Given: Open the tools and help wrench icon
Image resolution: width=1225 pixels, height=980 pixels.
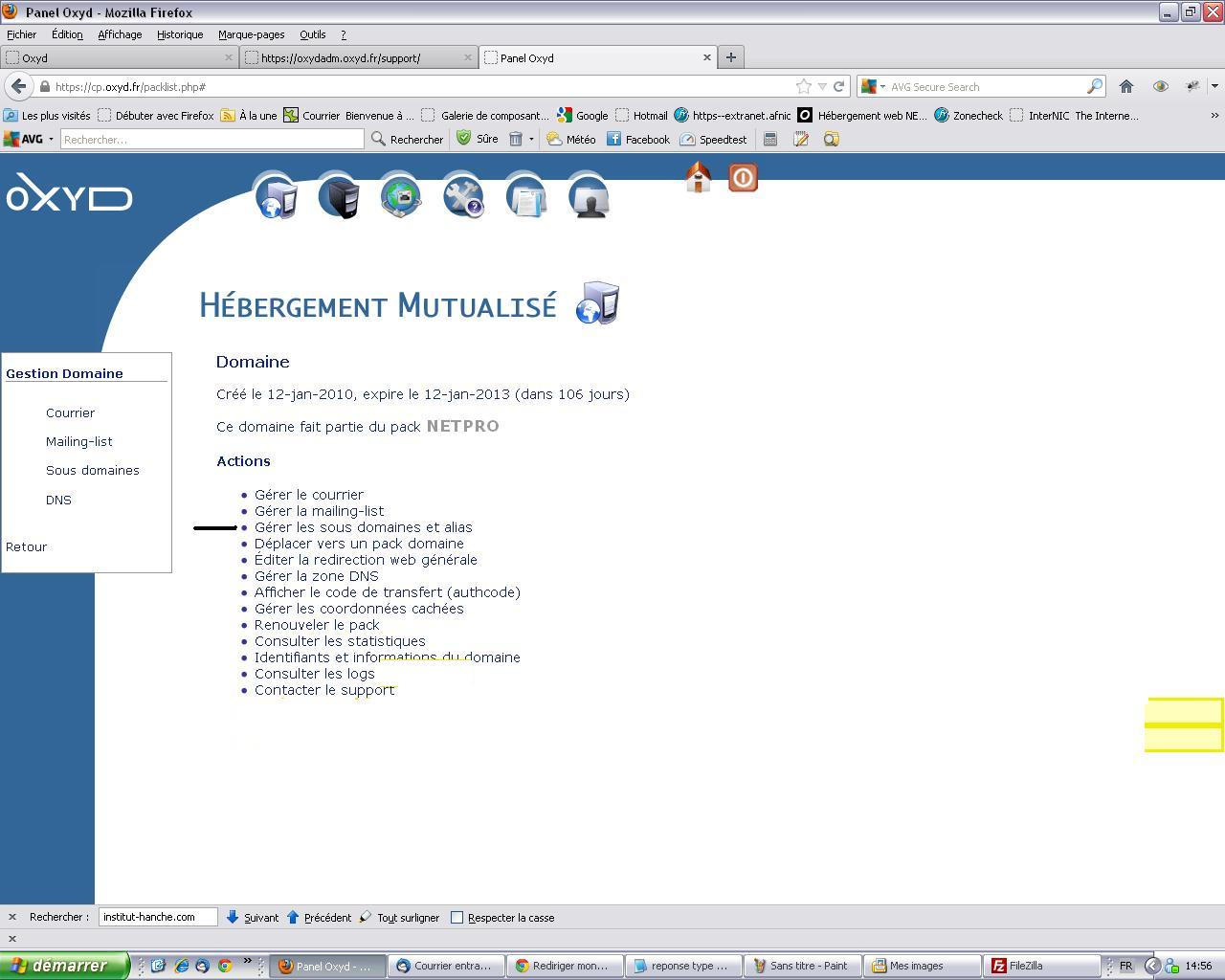Looking at the screenshot, I should 463,196.
